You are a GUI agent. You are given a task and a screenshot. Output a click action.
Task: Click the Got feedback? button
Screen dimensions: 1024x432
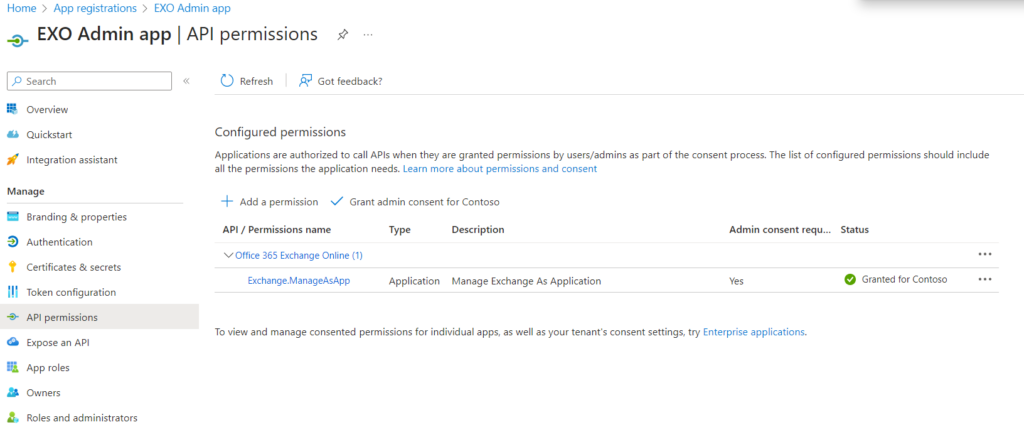(340, 81)
